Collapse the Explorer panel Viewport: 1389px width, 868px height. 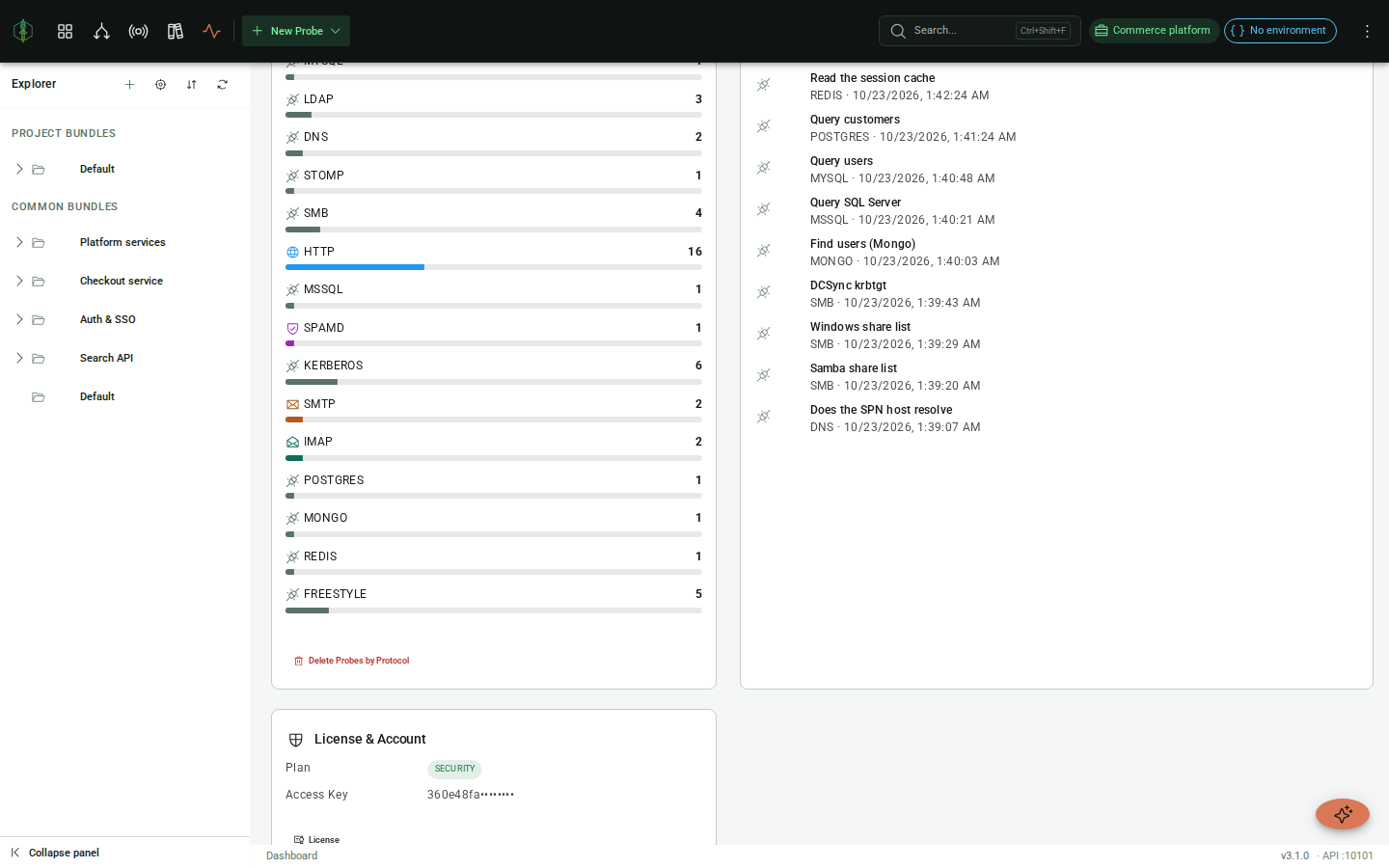pos(55,853)
